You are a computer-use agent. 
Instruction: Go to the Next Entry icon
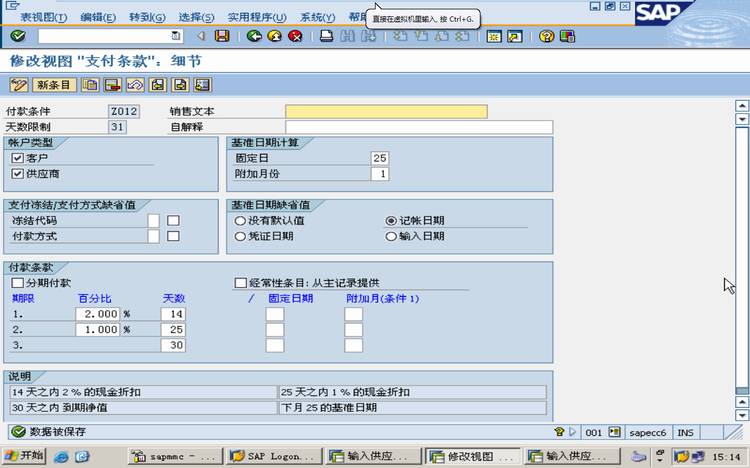(180, 85)
